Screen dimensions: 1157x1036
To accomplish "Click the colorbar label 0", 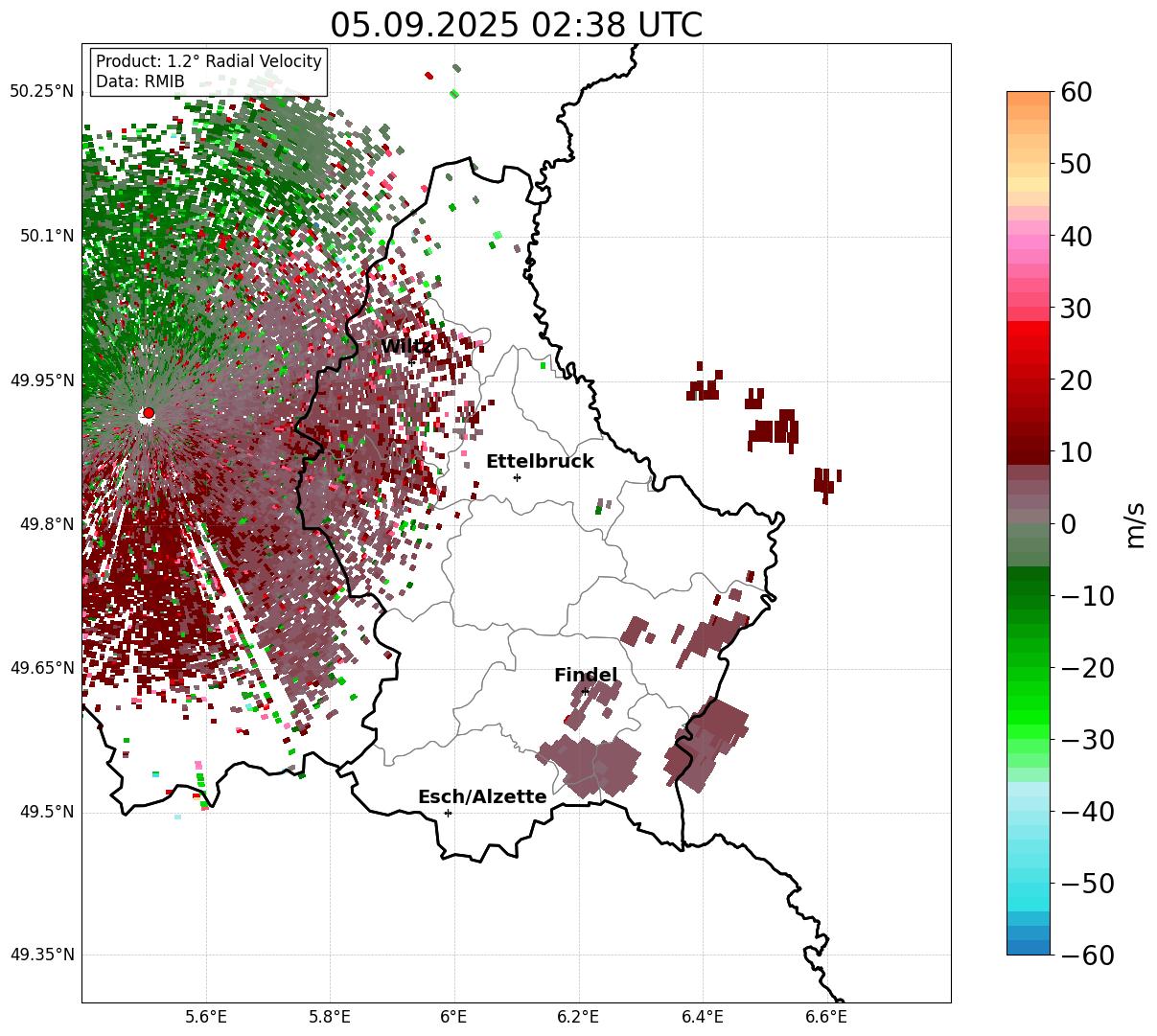I will pos(1068,524).
